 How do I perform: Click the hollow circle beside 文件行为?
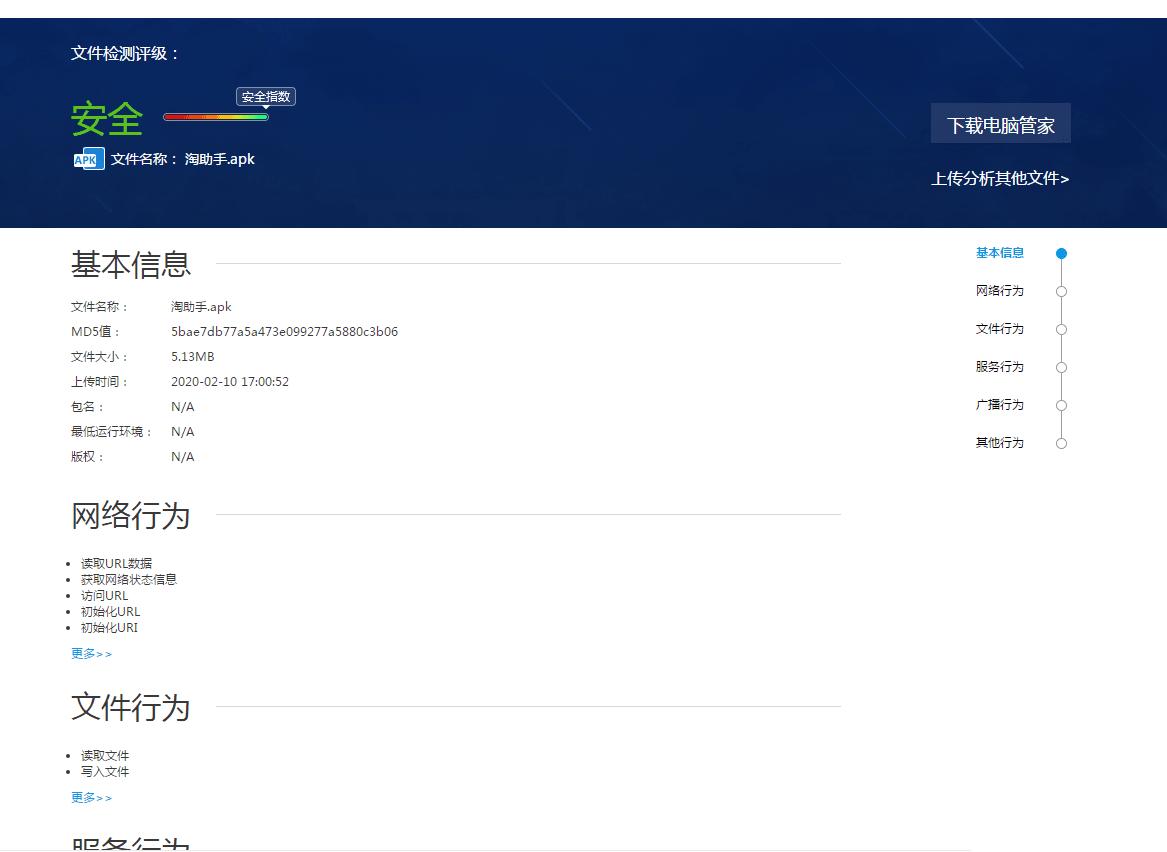(1061, 329)
